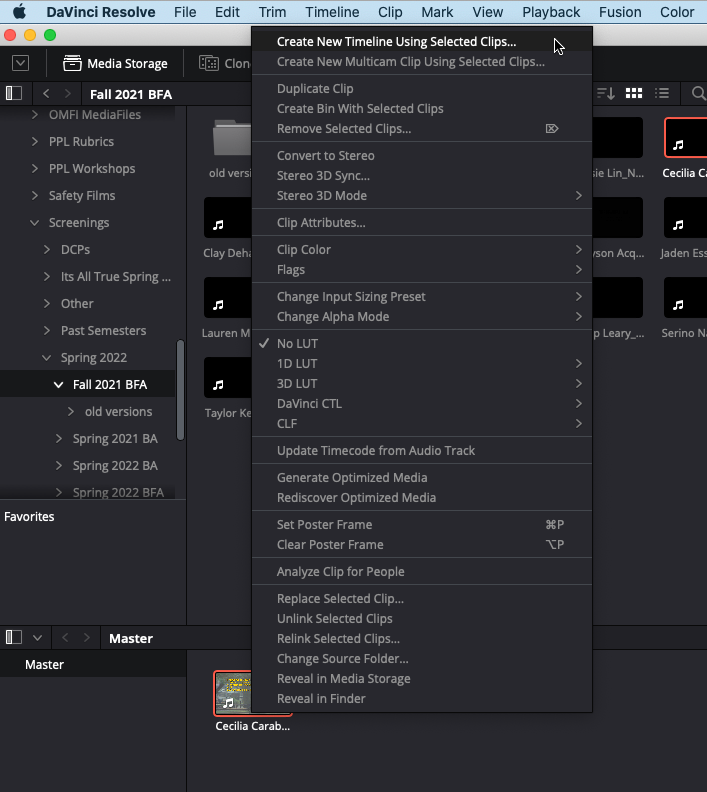Image resolution: width=707 pixels, height=792 pixels.
Task: Expand the Safety Films folder
Action: 35,195
